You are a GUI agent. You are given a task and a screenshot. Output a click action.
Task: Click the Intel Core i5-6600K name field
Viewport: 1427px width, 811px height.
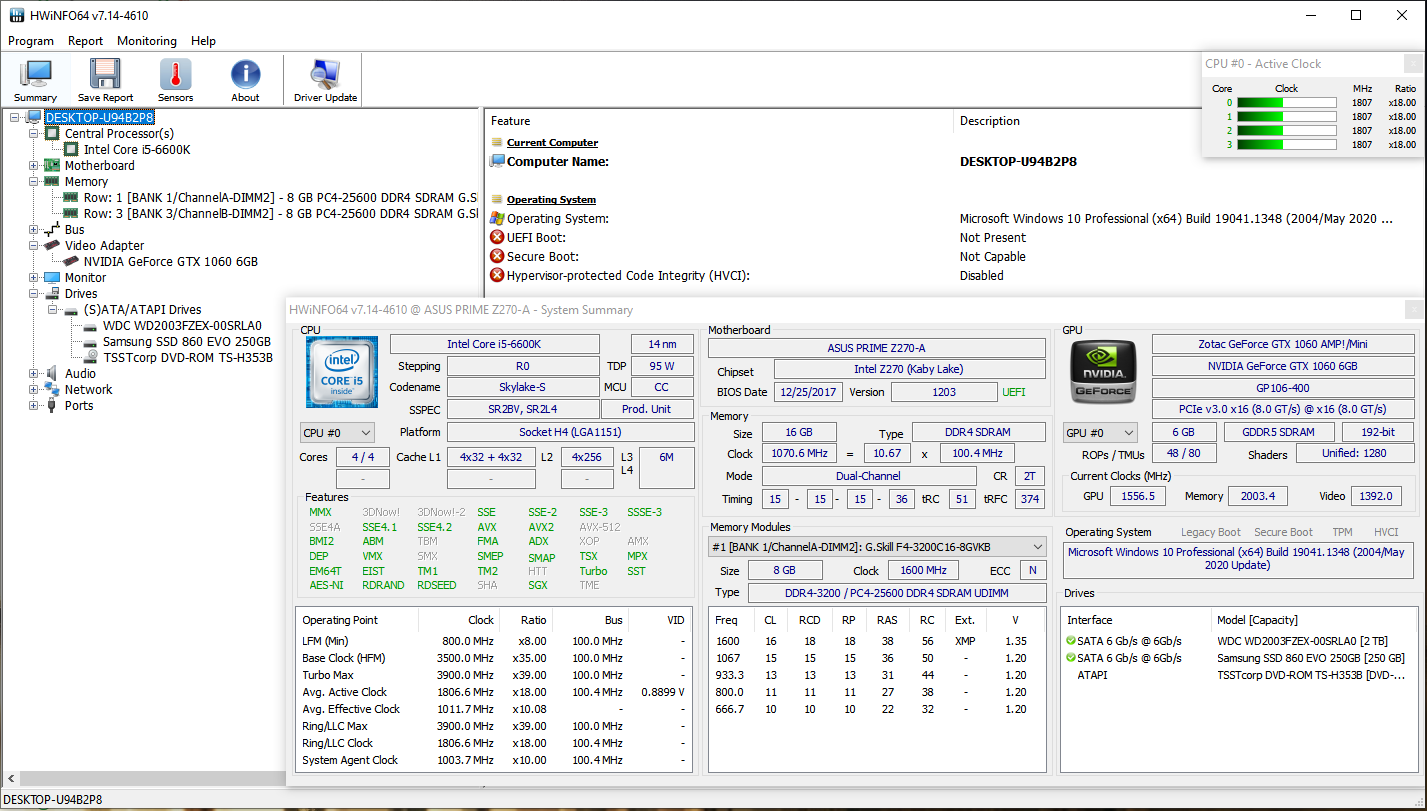point(494,344)
